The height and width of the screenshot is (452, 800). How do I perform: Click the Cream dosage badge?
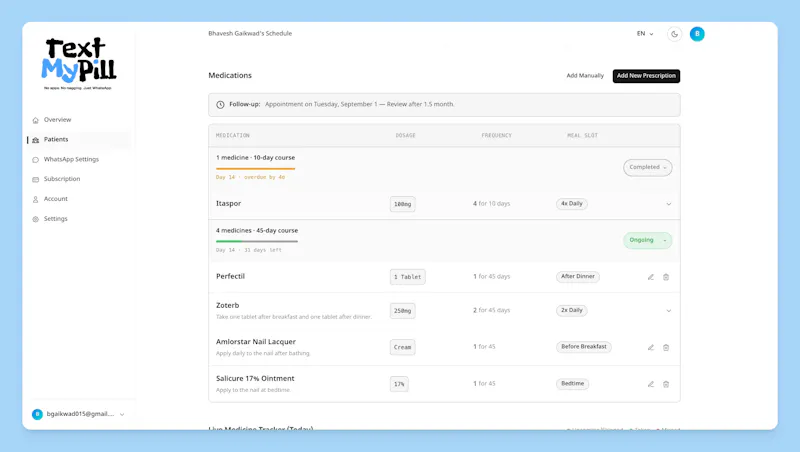[403, 347]
